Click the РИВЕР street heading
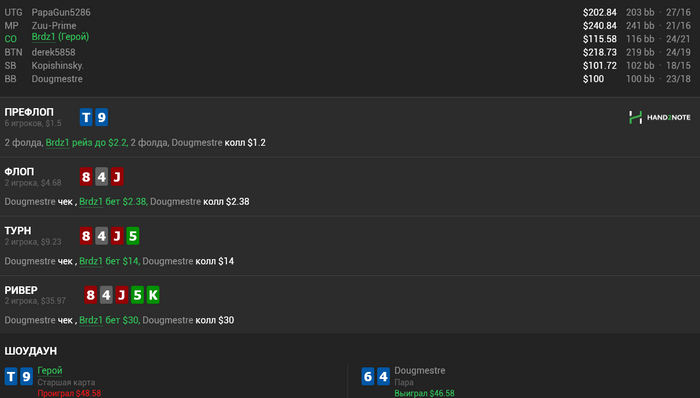This screenshot has height=398, width=700. click(x=21, y=290)
